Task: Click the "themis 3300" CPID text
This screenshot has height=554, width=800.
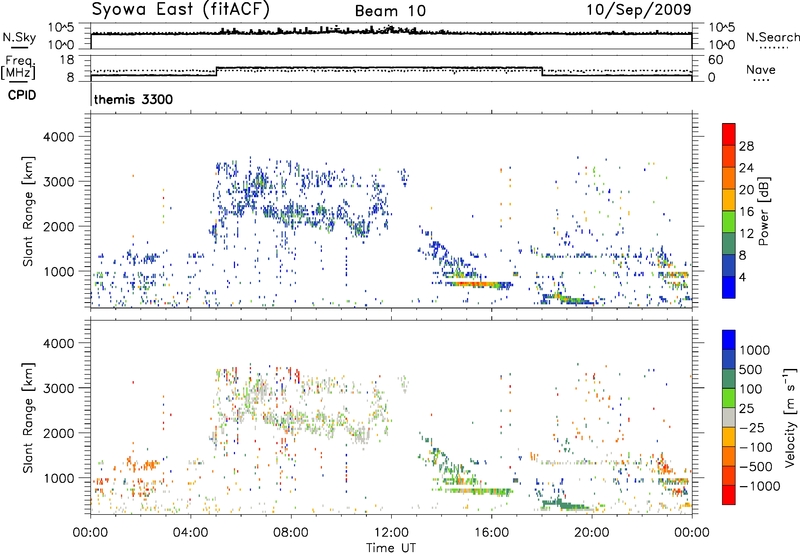Action: [x=133, y=99]
